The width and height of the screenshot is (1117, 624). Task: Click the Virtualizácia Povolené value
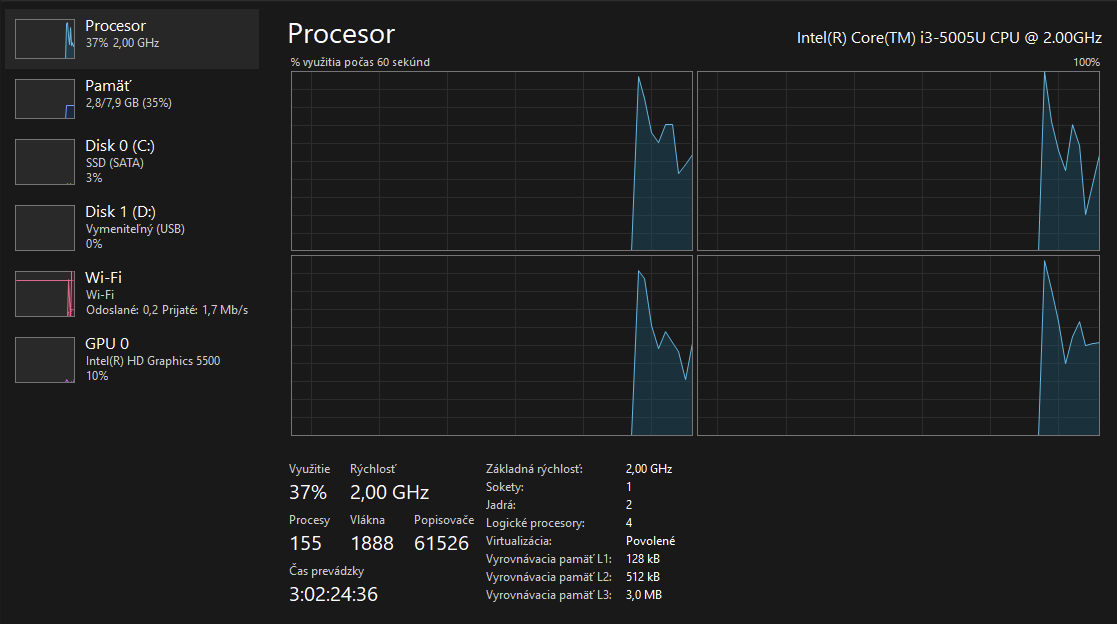(650, 541)
